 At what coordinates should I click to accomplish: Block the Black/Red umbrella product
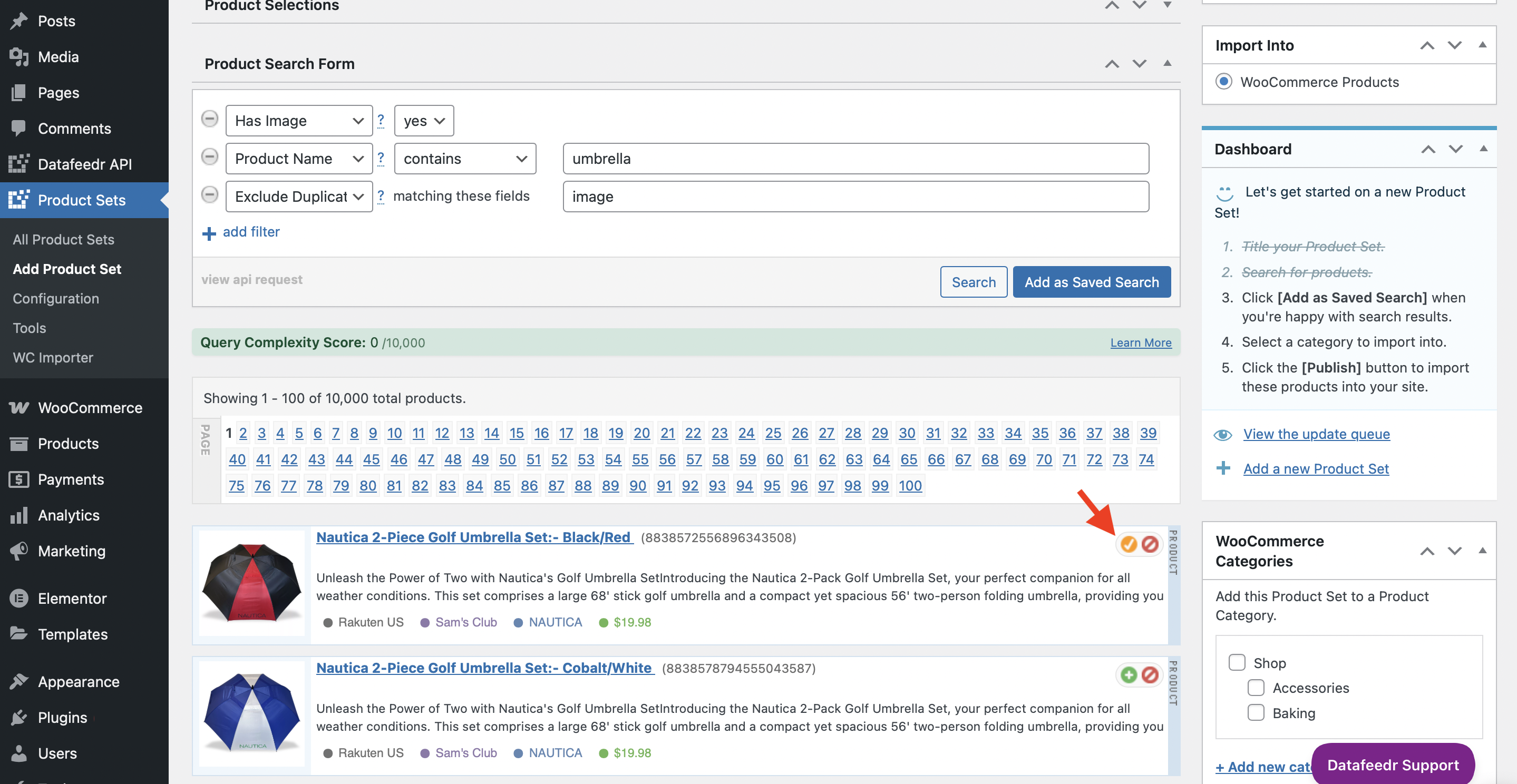click(1150, 544)
